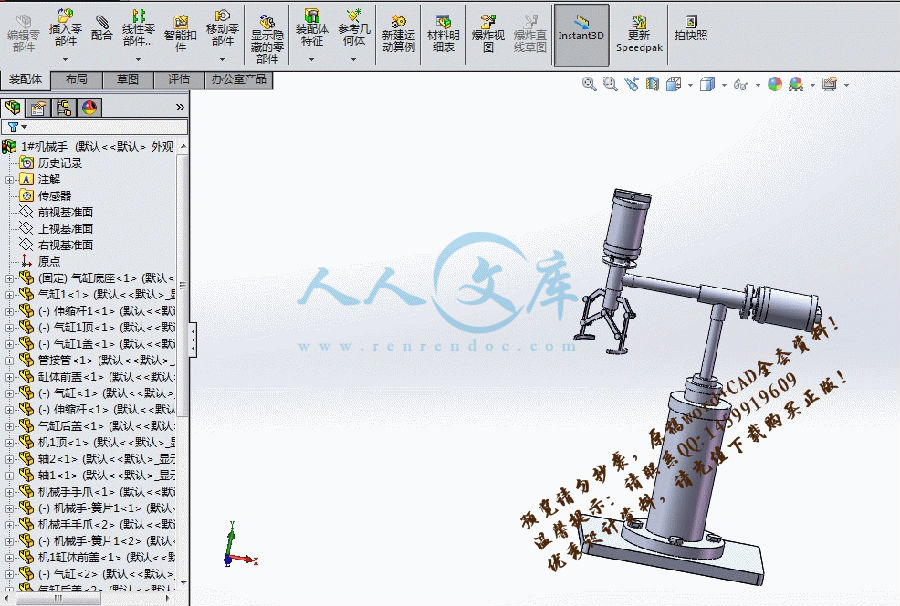Open the FeatureManager design tree panel tab
Viewport: 900px width, 606px height.
coord(12,107)
